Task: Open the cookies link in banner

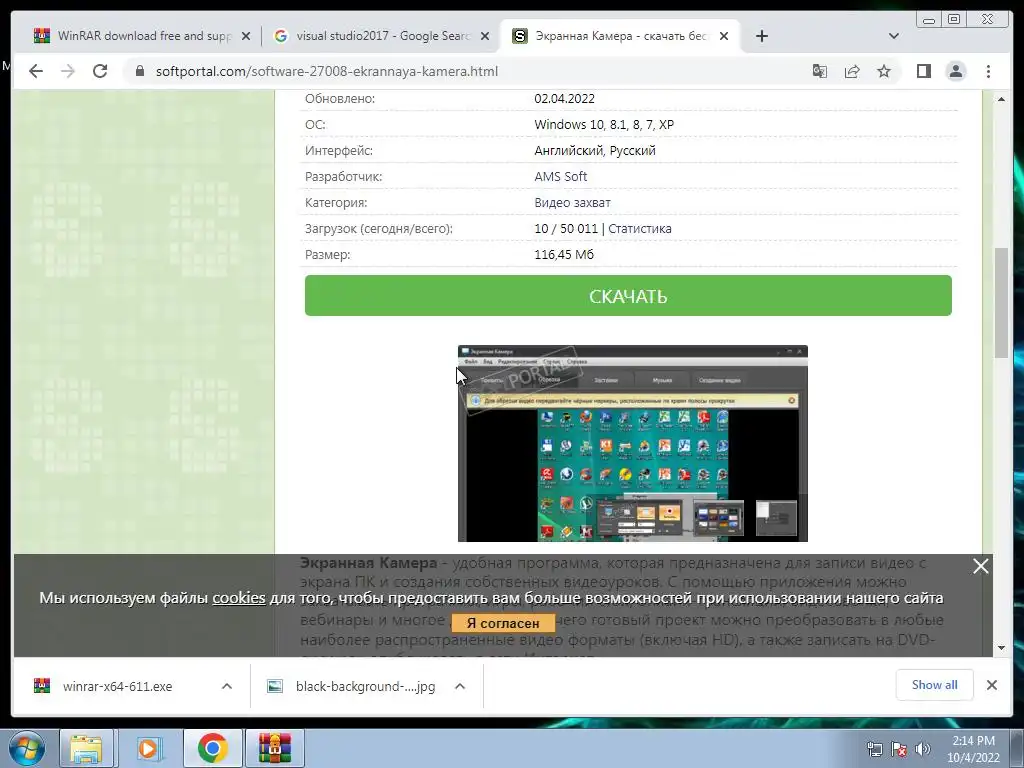Action: [x=238, y=598]
